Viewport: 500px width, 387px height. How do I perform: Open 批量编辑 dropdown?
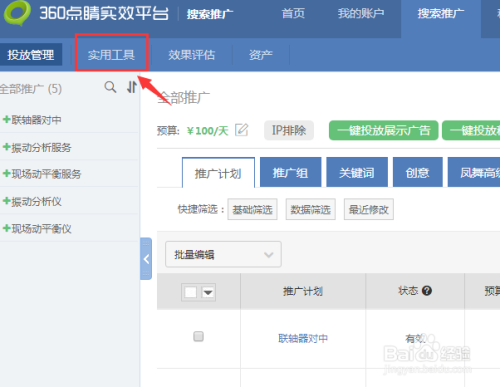(x=223, y=255)
